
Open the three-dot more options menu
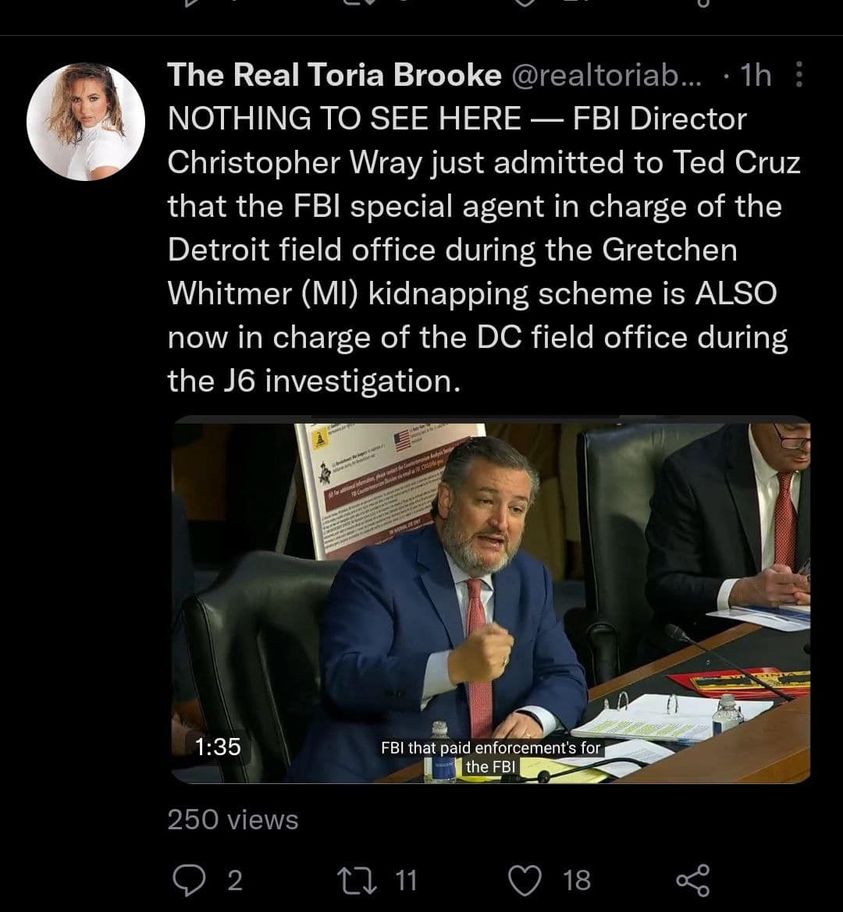[797, 75]
